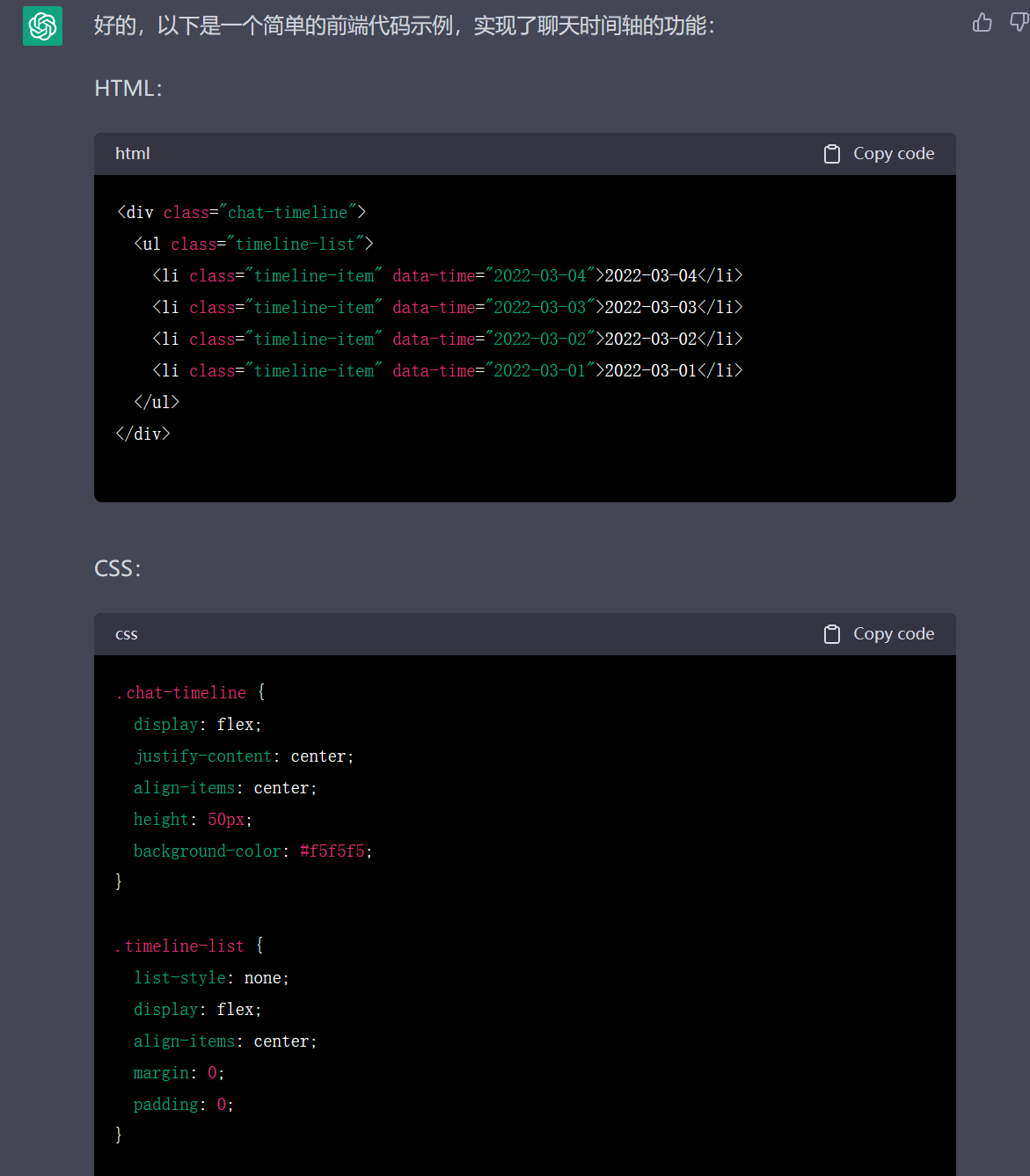Click the .chat-timeline selector in the CSS code
The image size is (1030, 1176).
[x=181, y=692]
